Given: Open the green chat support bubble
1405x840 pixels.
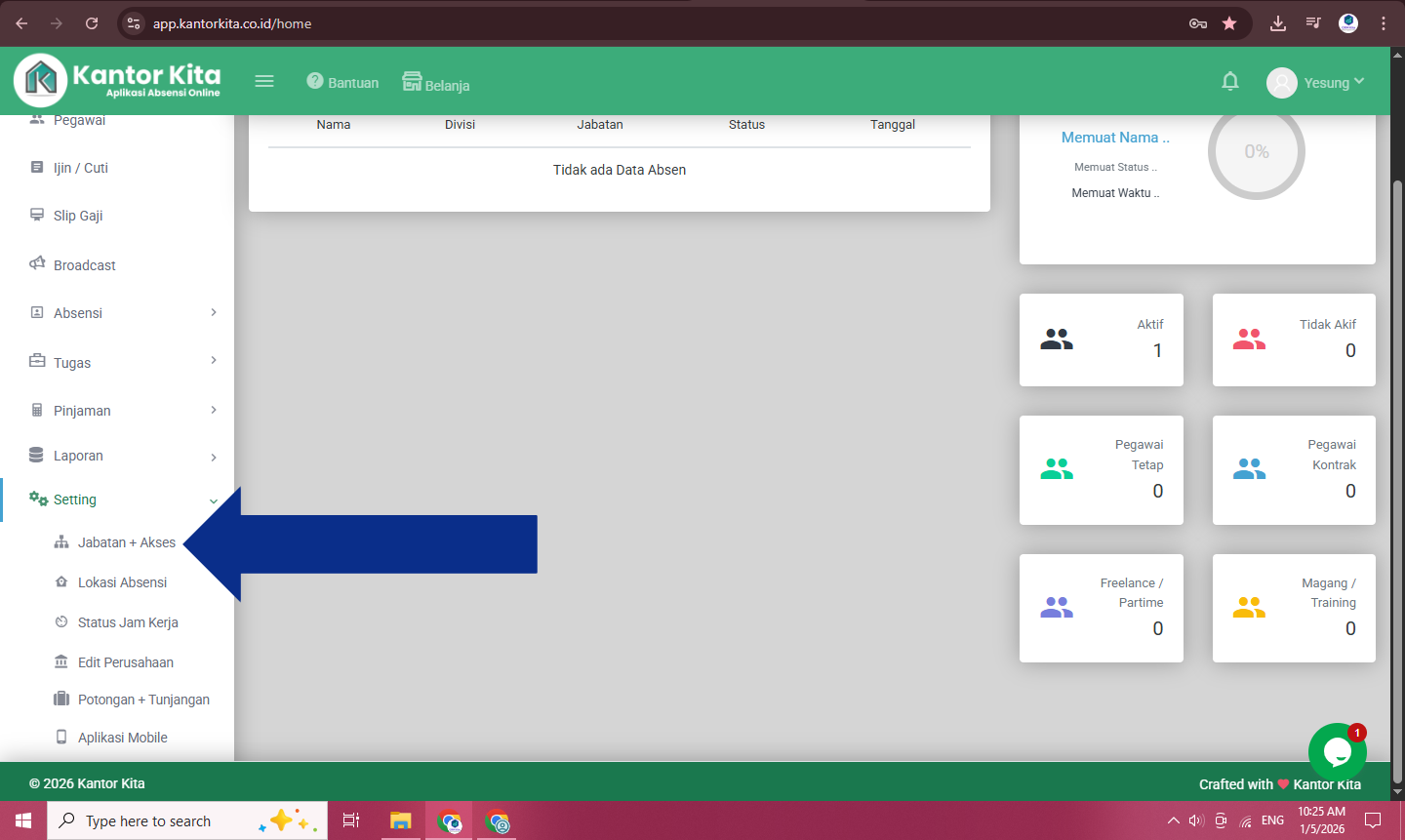Looking at the screenshot, I should click(1337, 752).
